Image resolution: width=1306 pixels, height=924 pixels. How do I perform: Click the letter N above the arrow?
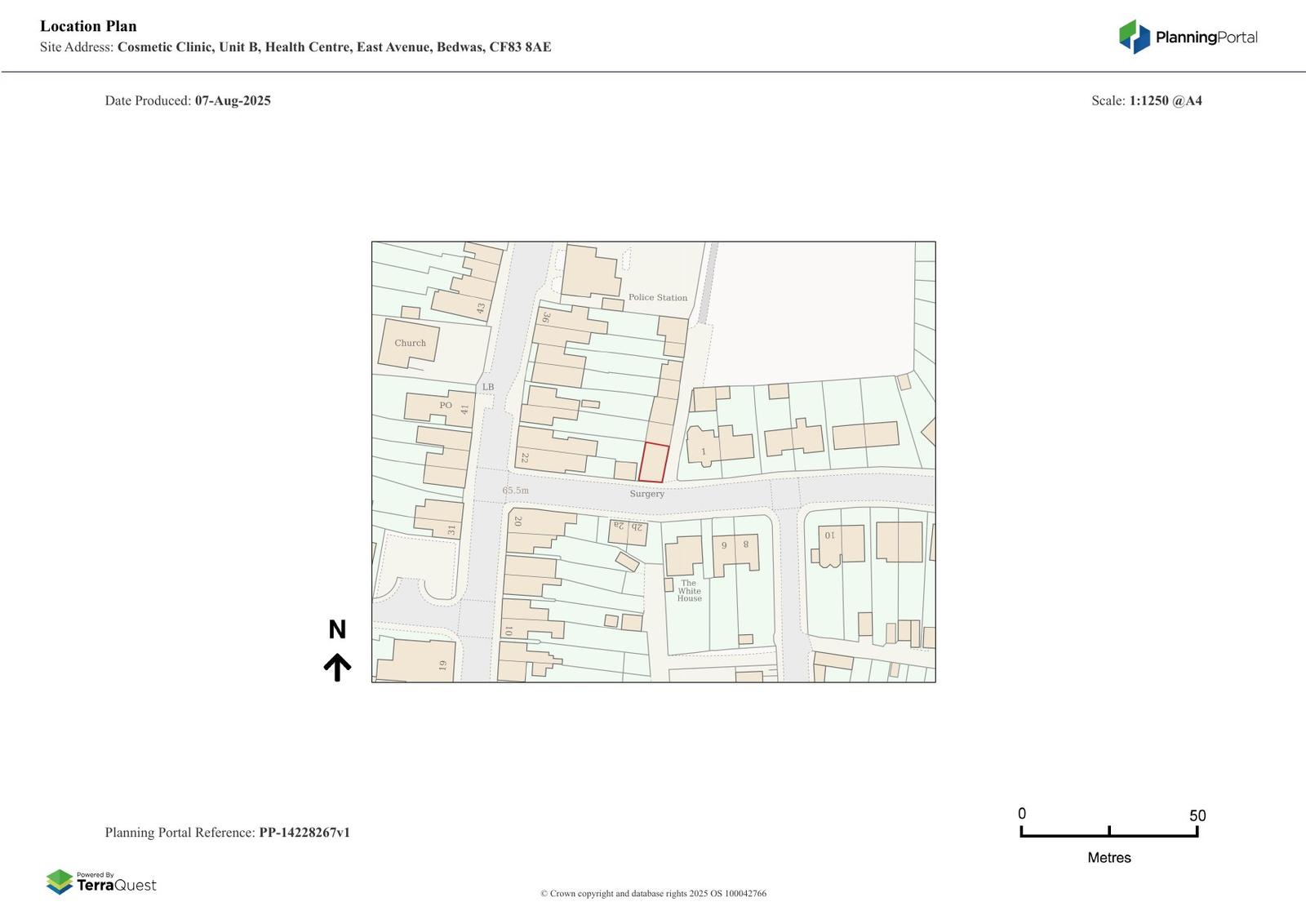click(337, 629)
